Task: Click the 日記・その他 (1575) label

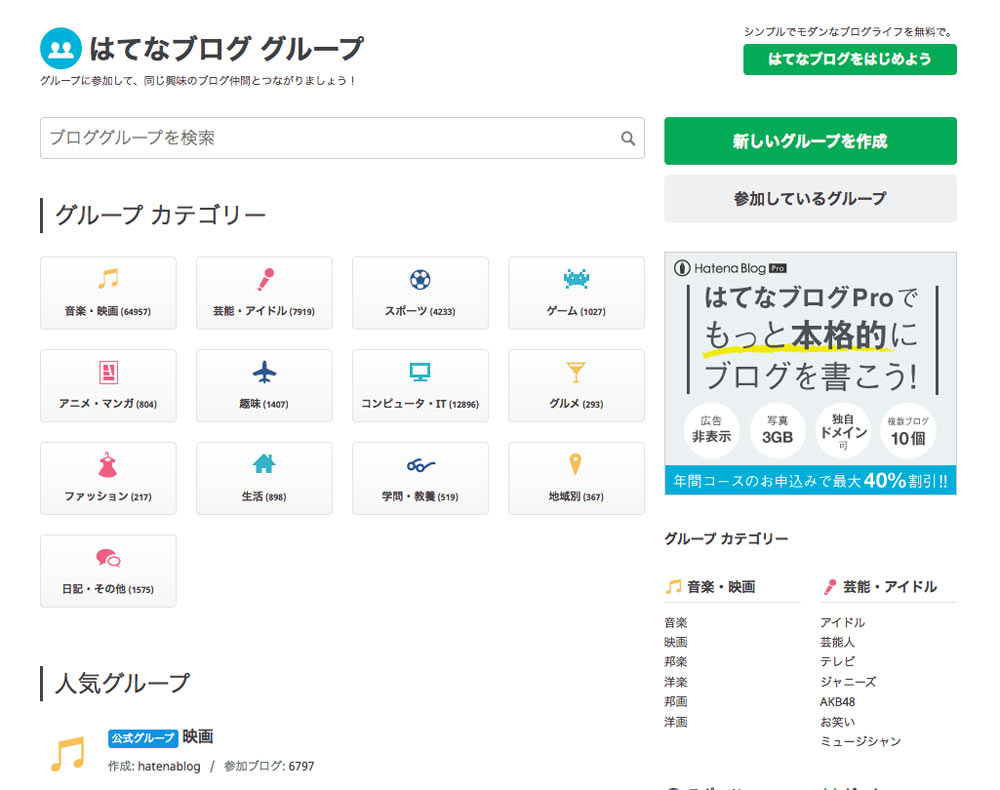Action: pyautogui.click(x=108, y=589)
